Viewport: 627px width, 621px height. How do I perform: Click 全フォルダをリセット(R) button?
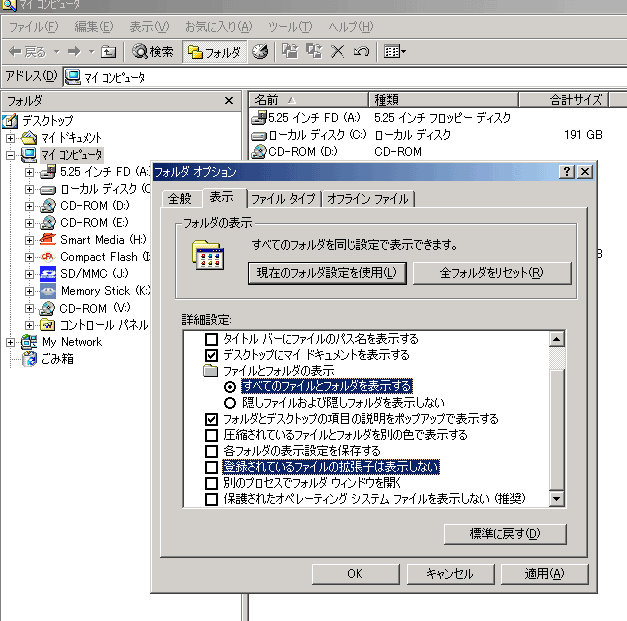point(492,273)
